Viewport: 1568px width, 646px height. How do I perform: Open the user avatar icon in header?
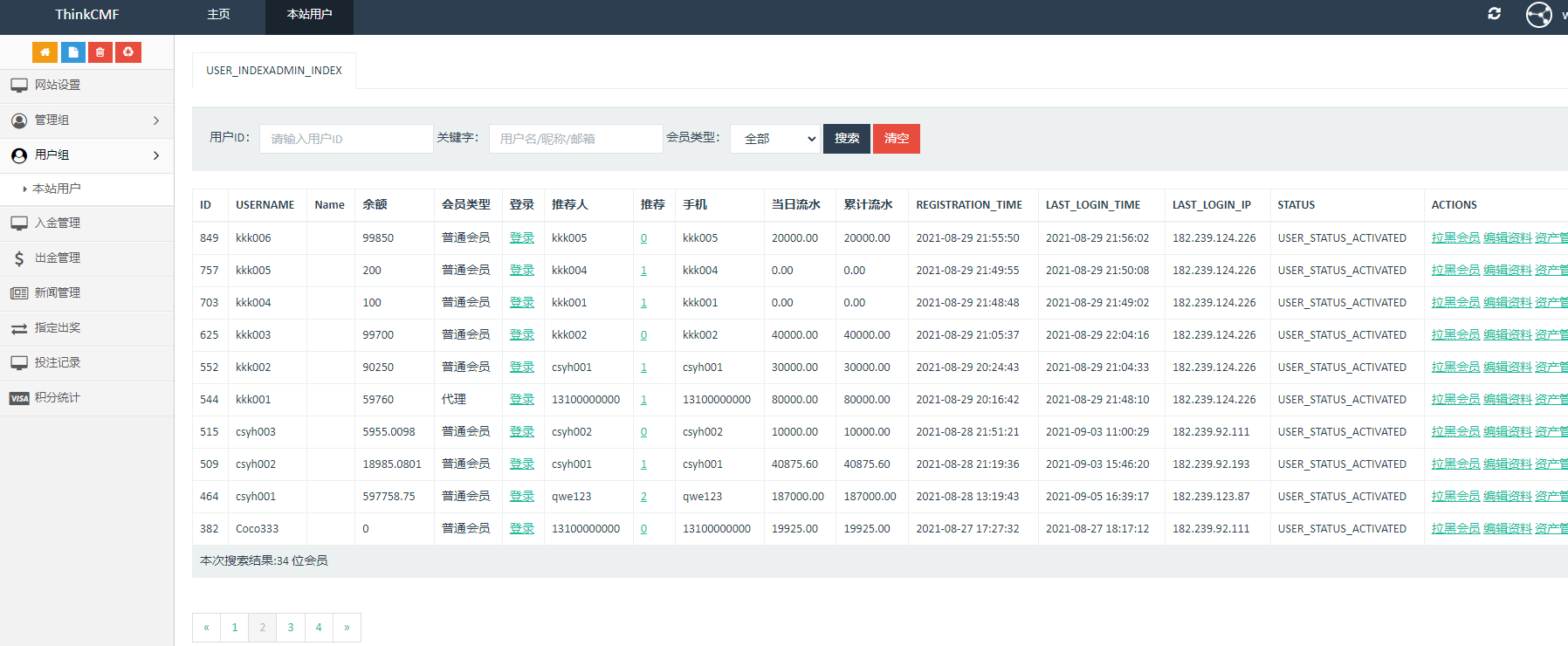click(x=1538, y=15)
